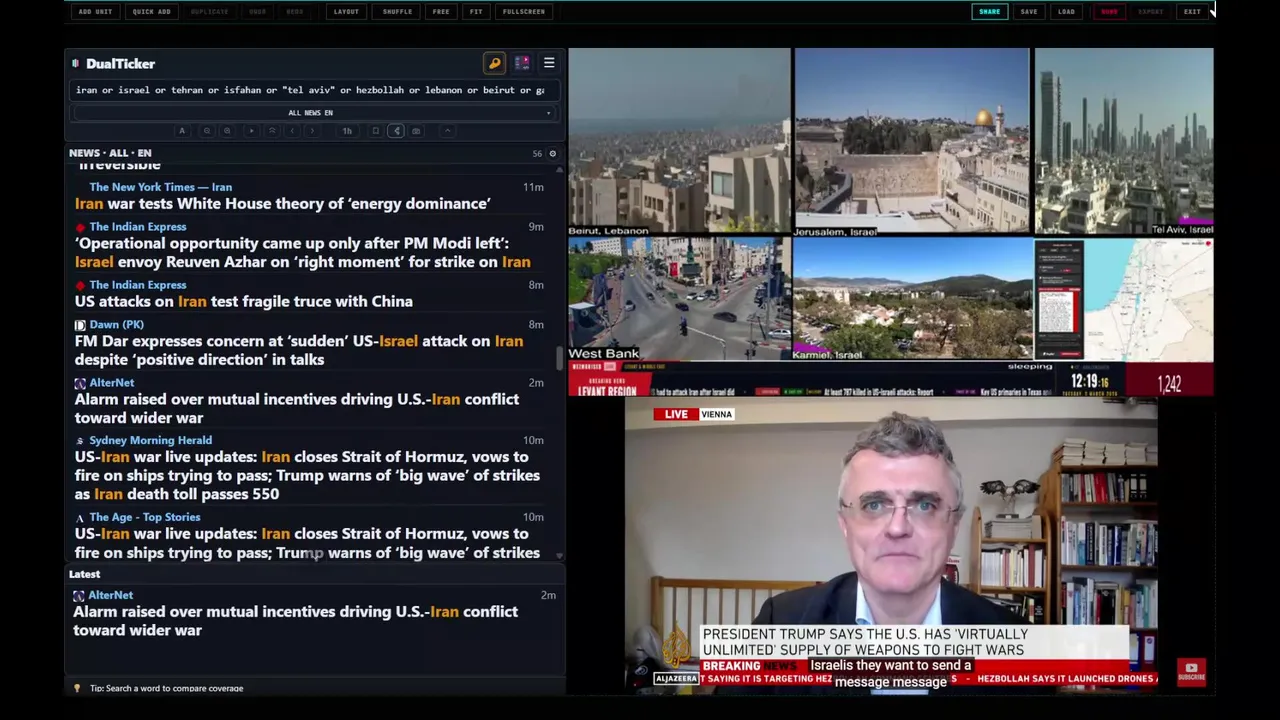The image size is (1280, 720).
Task: Click the red NUKE button
Action: coord(1109,12)
